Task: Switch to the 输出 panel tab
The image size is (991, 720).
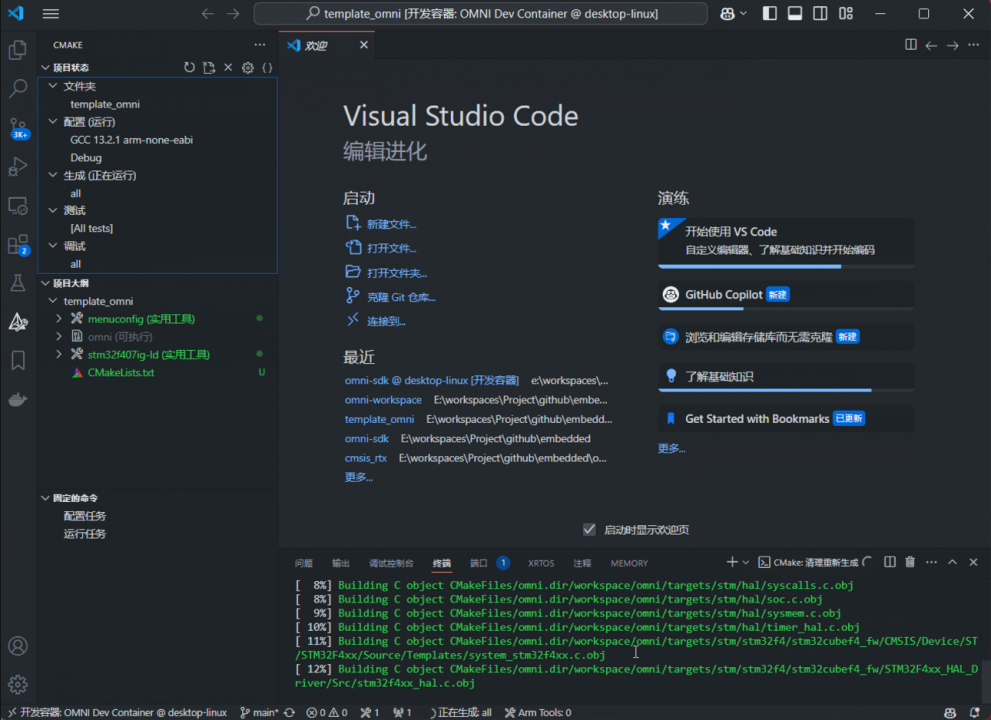Action: 341,563
